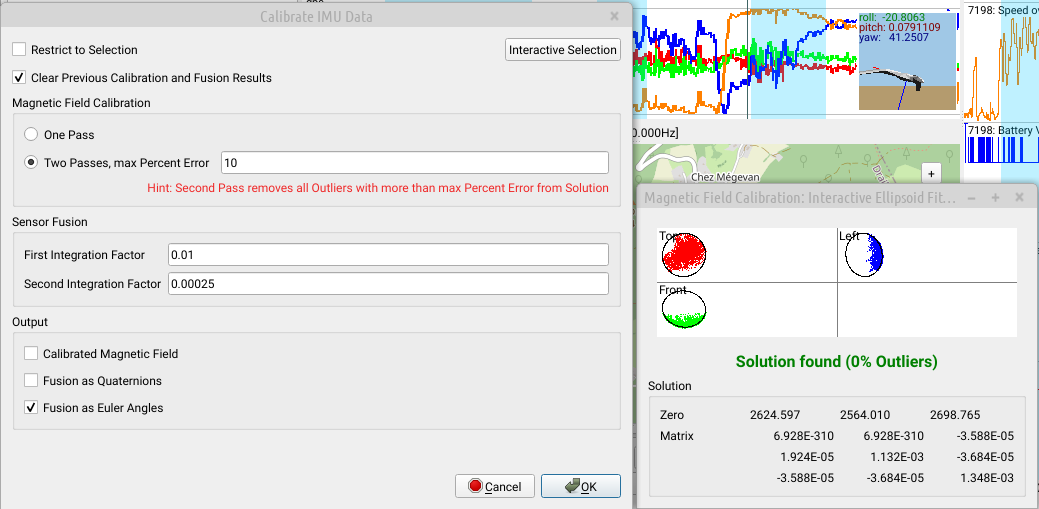1039x509 pixels.
Task: Select the roll value readout
Action: coord(893,17)
